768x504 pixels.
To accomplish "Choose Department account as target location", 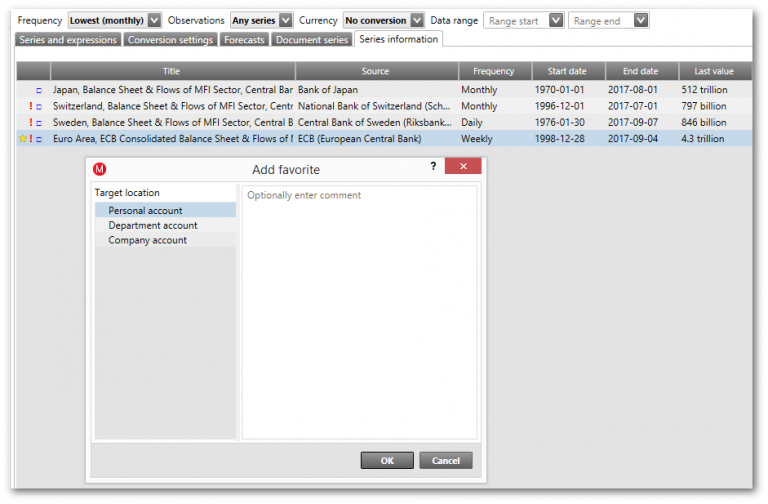I will (x=153, y=225).
